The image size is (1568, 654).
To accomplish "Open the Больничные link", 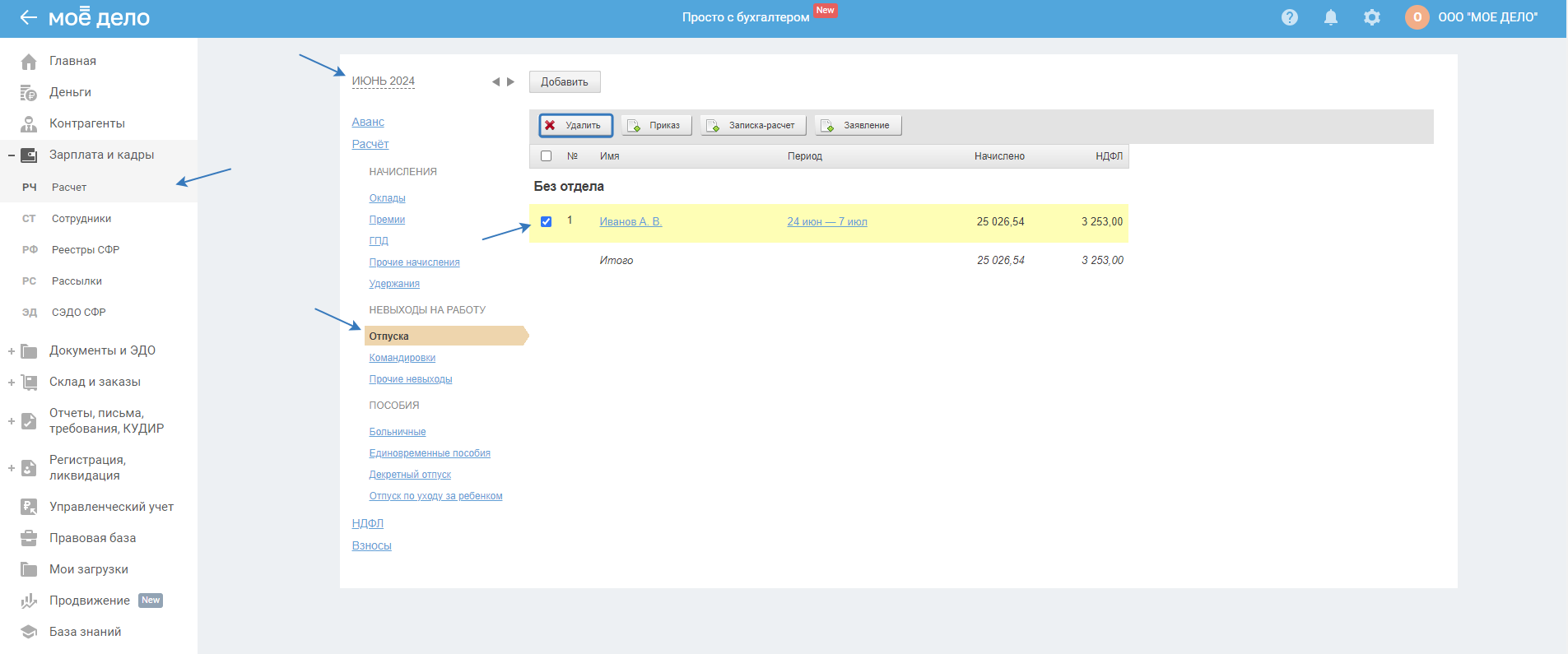I will (397, 432).
